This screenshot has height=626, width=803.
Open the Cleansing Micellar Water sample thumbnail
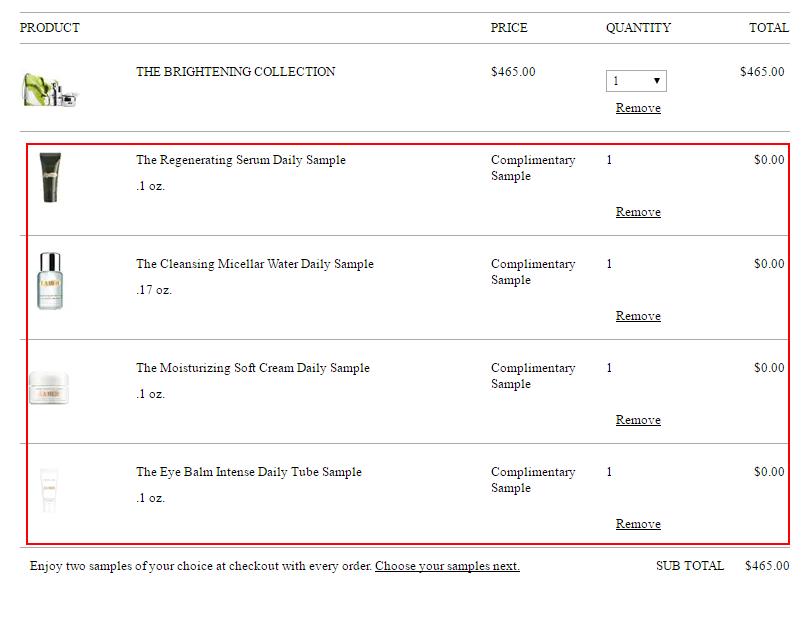pos(50,281)
